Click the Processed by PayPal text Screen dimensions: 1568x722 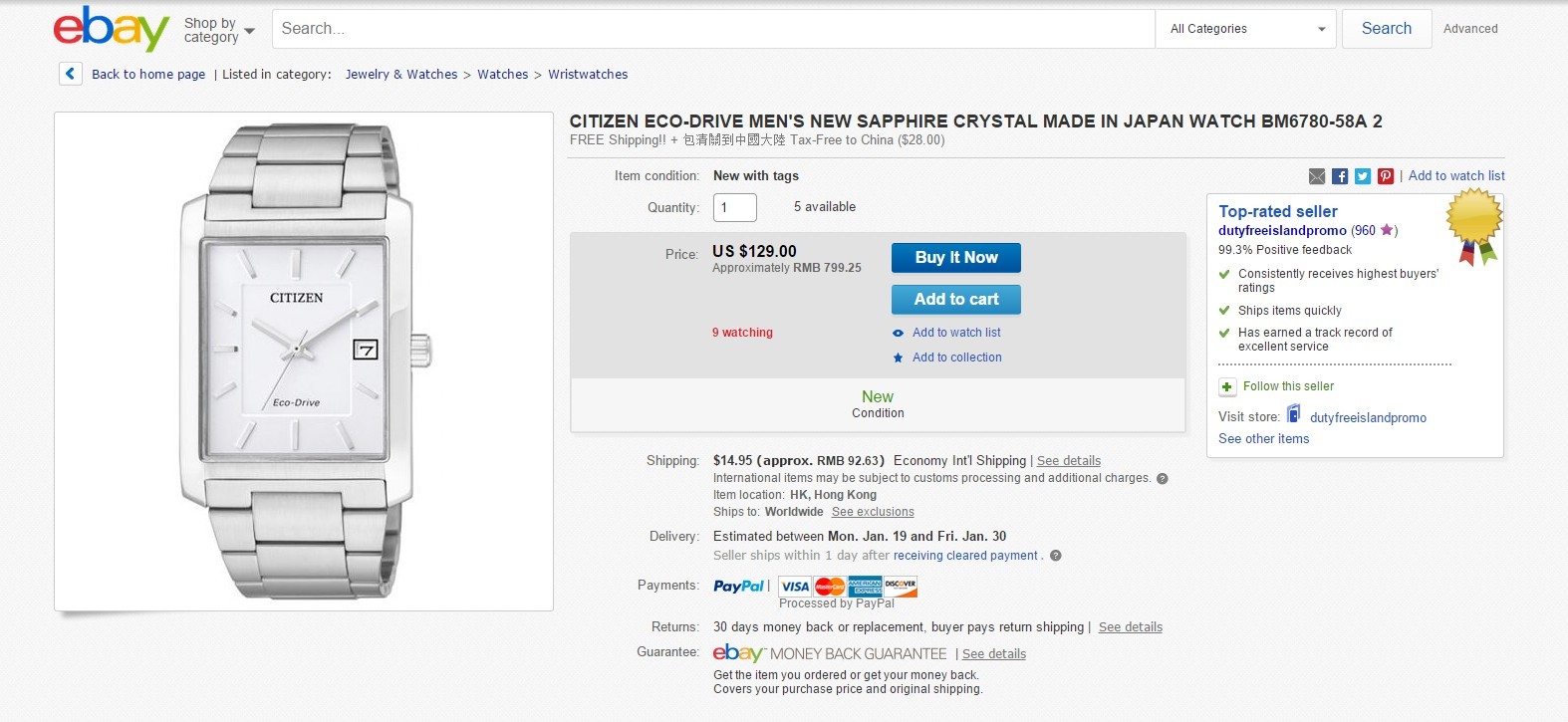837,603
